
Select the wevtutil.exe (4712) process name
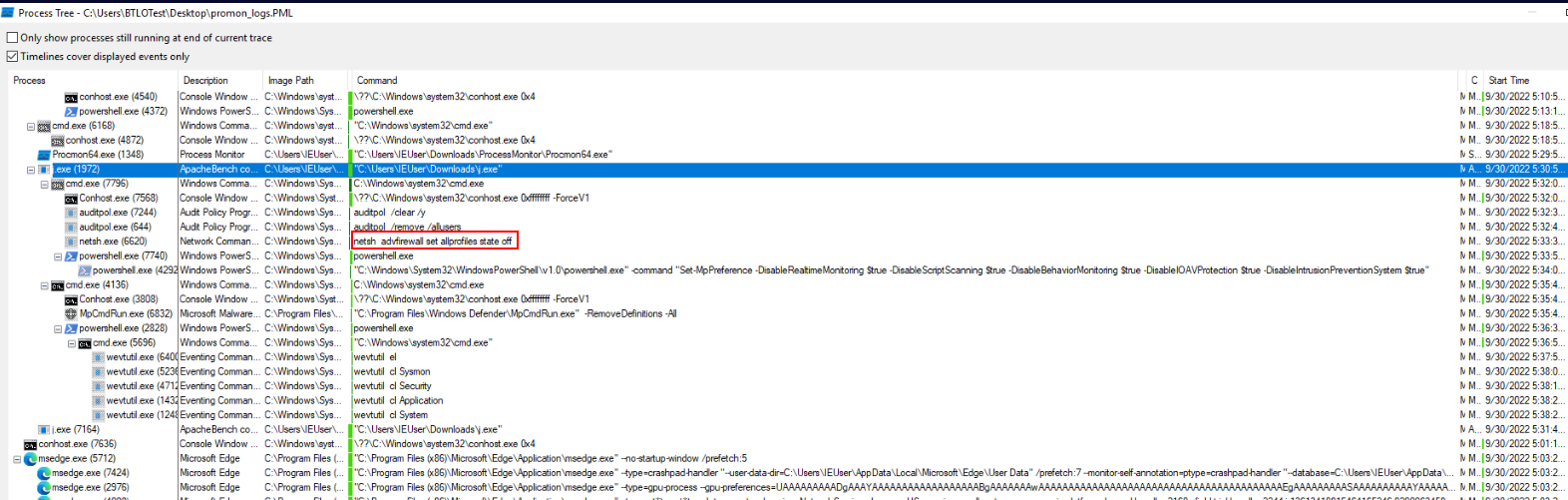pyautogui.click(x=142, y=386)
